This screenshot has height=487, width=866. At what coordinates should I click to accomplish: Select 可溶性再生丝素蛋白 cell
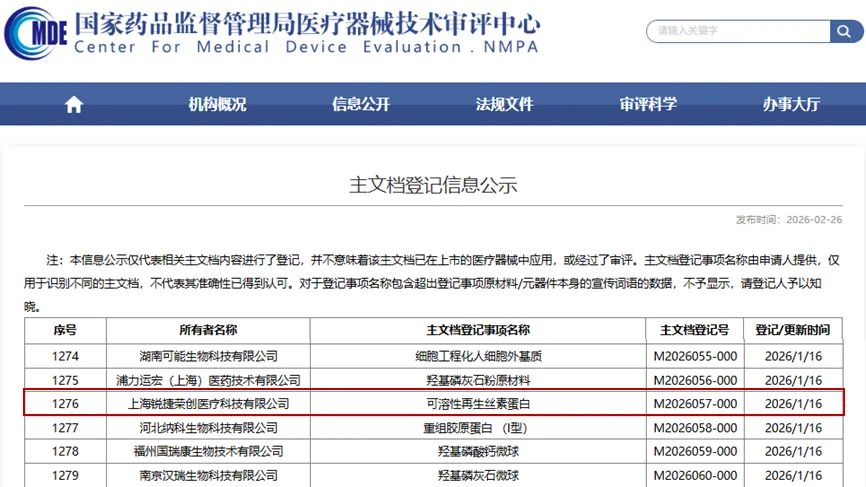pos(478,404)
